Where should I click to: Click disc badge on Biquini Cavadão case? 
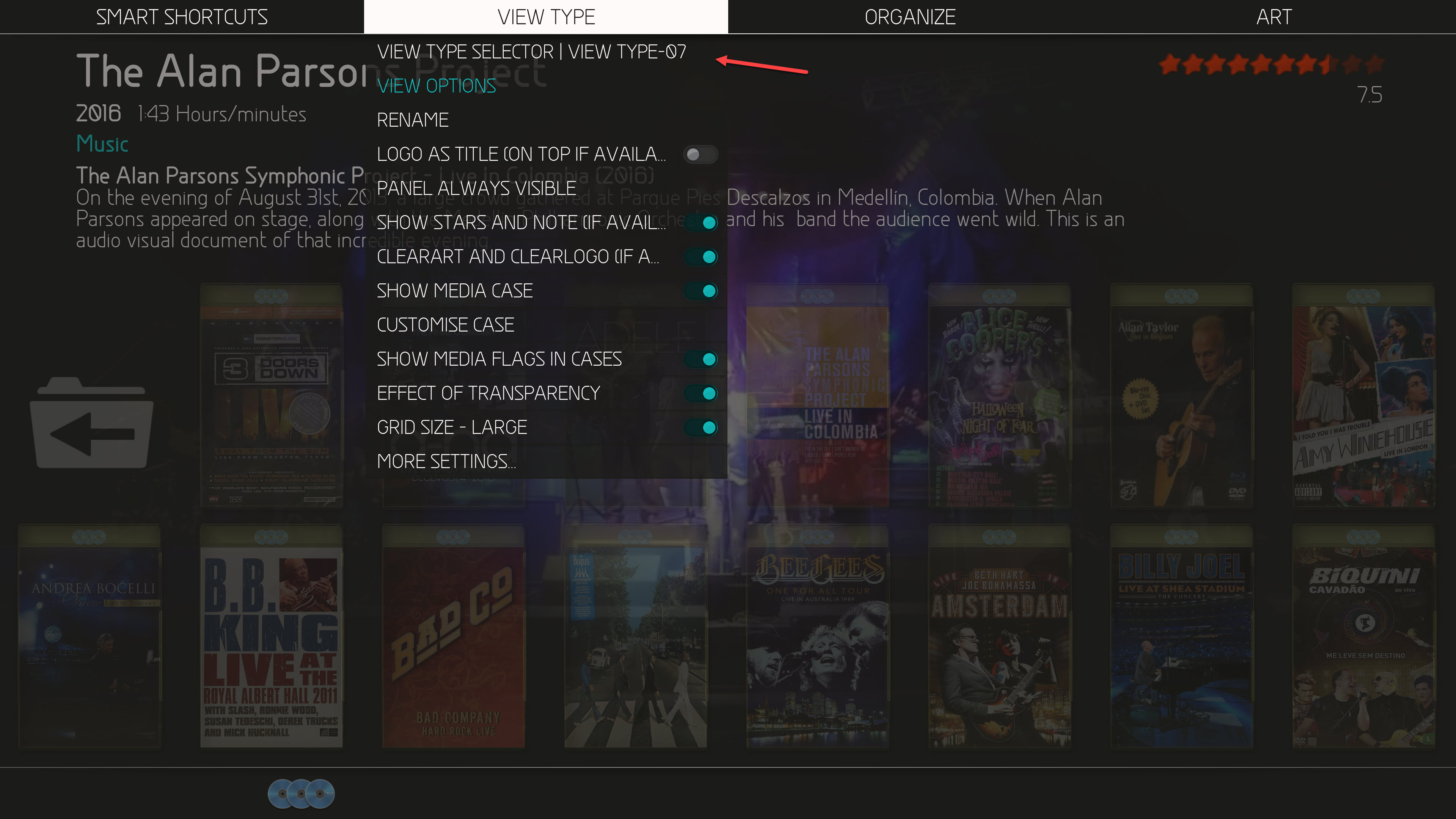click(x=1363, y=537)
